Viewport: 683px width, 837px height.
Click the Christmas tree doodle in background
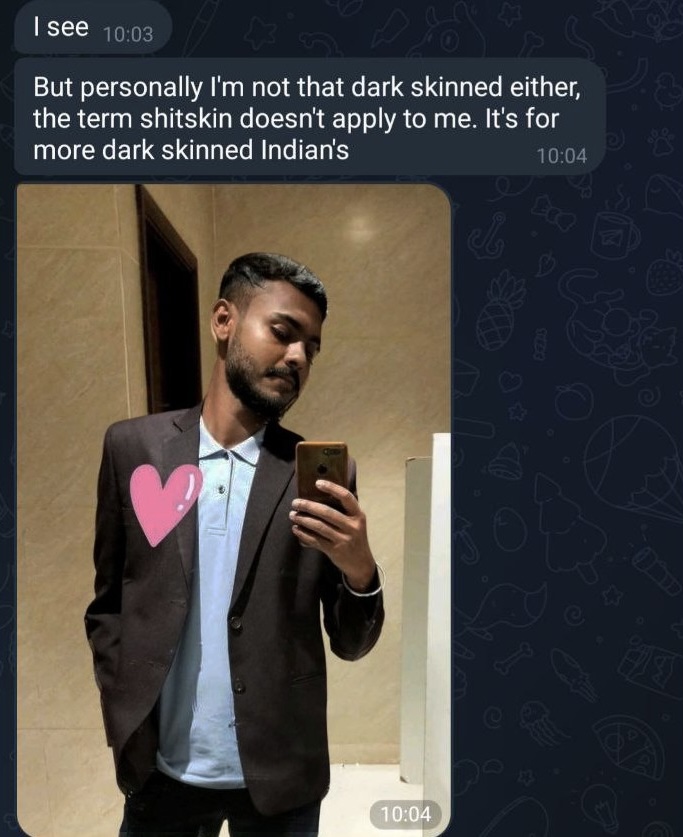point(566,526)
